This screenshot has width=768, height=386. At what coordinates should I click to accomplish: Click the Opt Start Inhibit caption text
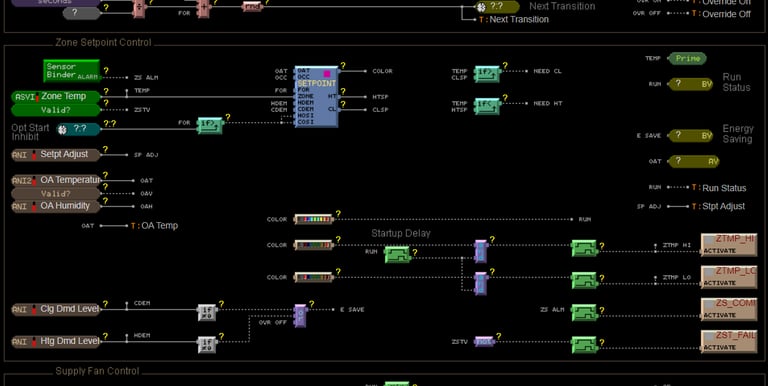coord(30,132)
